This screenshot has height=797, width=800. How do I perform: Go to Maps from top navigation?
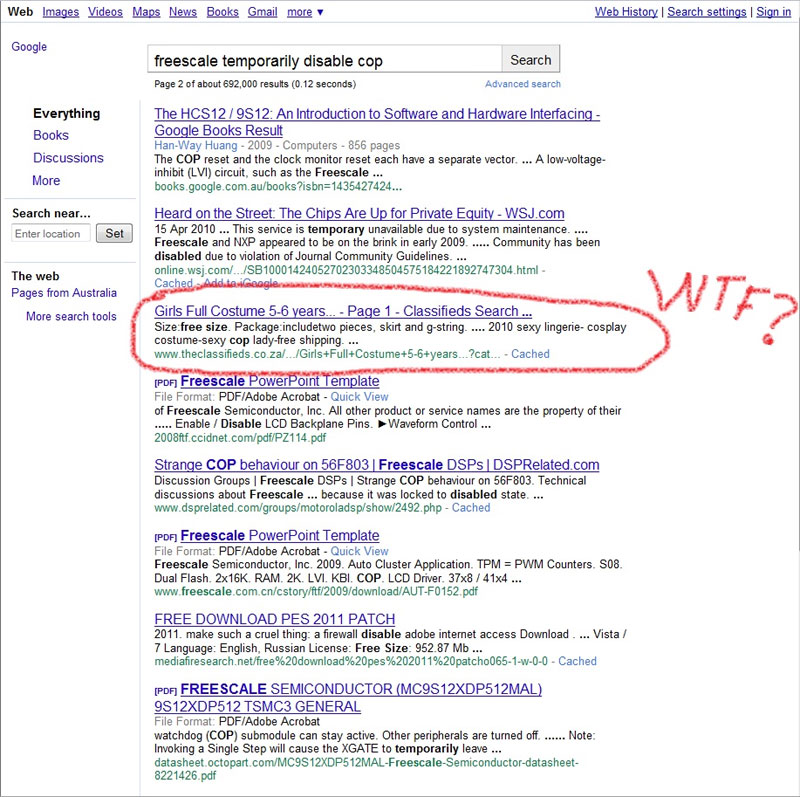[146, 12]
